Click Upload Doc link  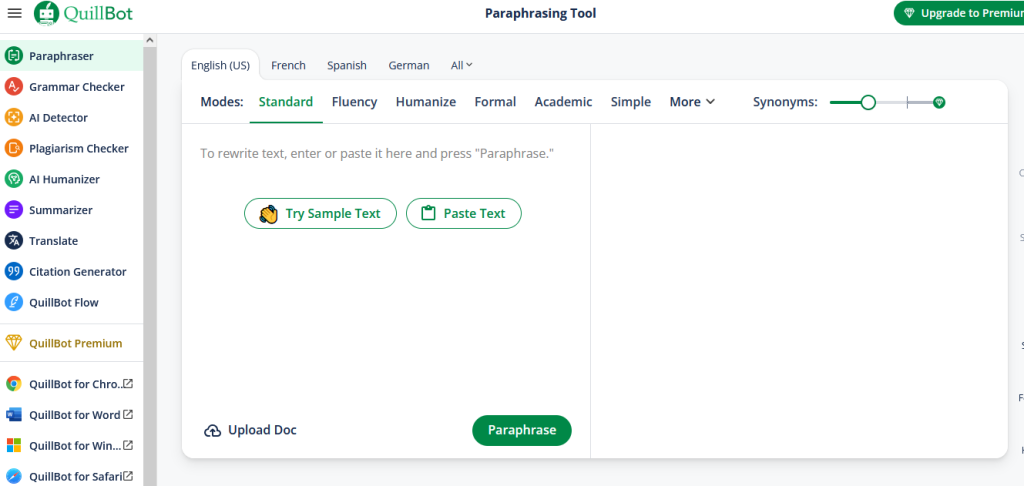[x=250, y=430]
